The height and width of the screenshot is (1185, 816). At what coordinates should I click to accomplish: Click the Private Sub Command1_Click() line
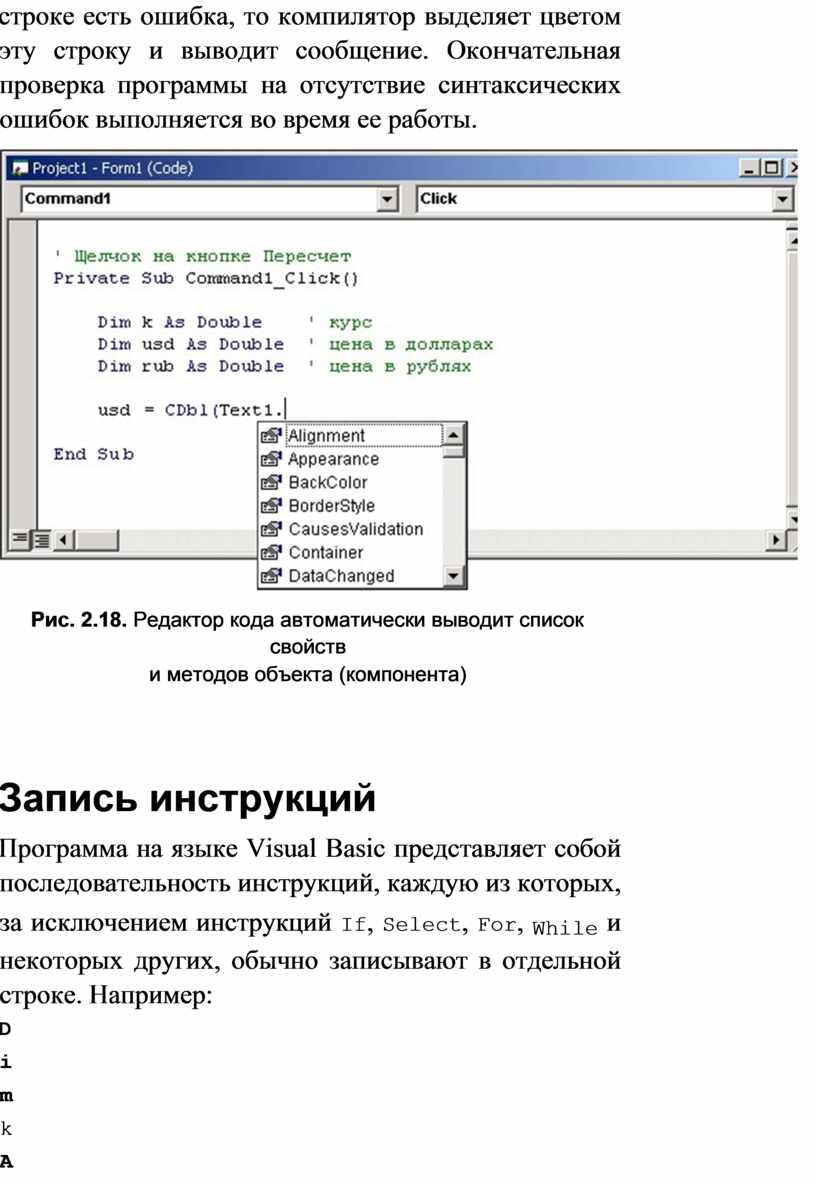click(x=206, y=279)
